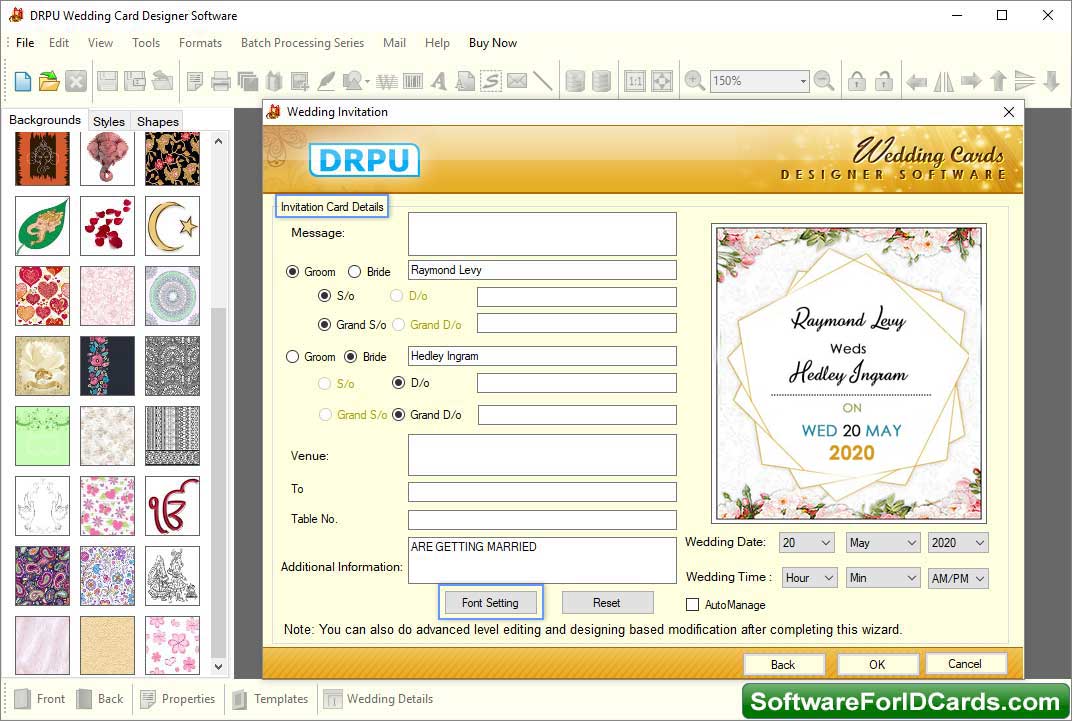Pick the light green background swatch
Image resolution: width=1072 pixels, height=721 pixels.
[x=42, y=436]
